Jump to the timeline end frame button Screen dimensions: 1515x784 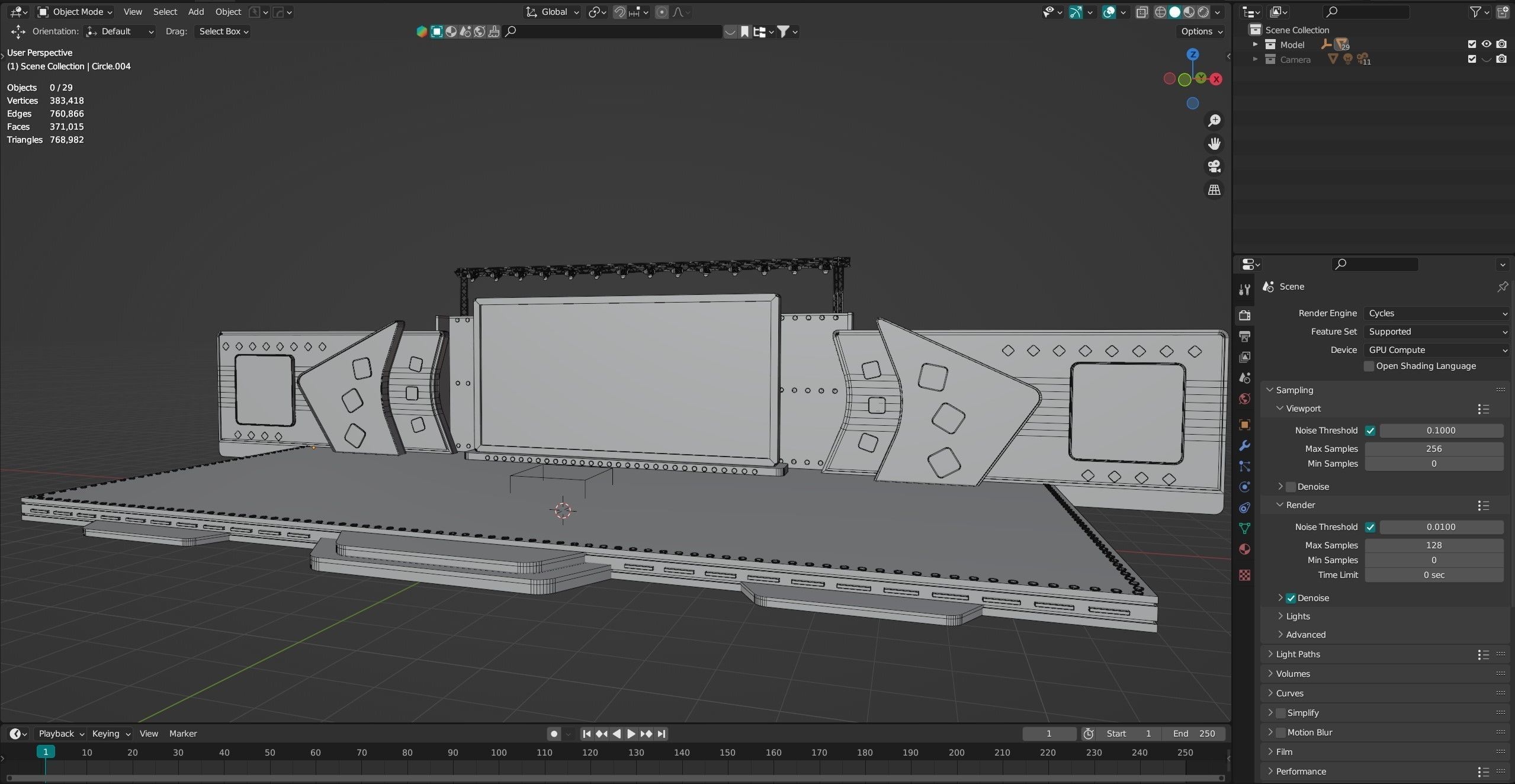[662, 734]
